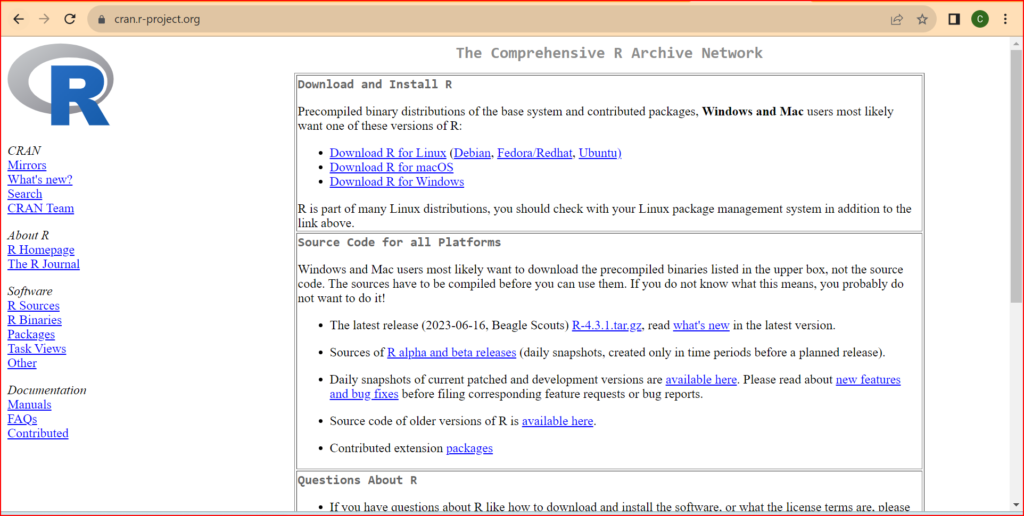The image size is (1024, 516).
Task: Open the What's new? sidebar link
Action: [40, 180]
